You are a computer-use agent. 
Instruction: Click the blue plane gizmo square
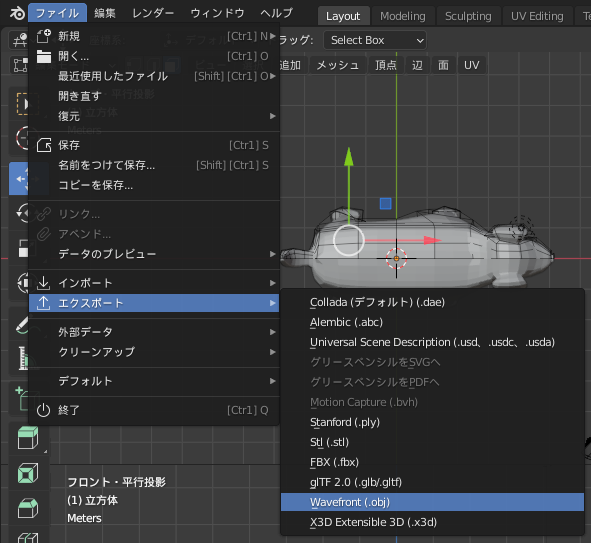click(385, 203)
